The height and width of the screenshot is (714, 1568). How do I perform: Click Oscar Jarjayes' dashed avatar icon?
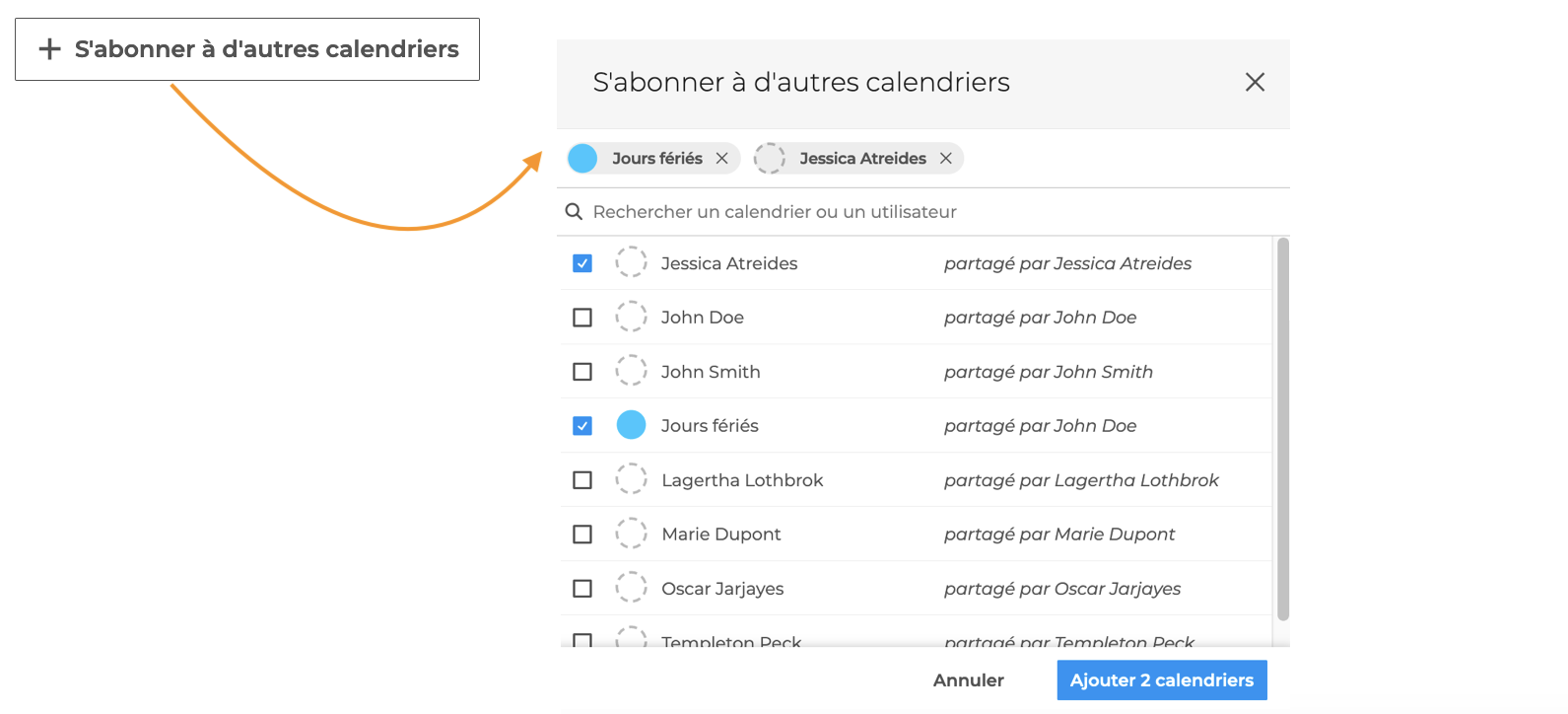(631, 588)
